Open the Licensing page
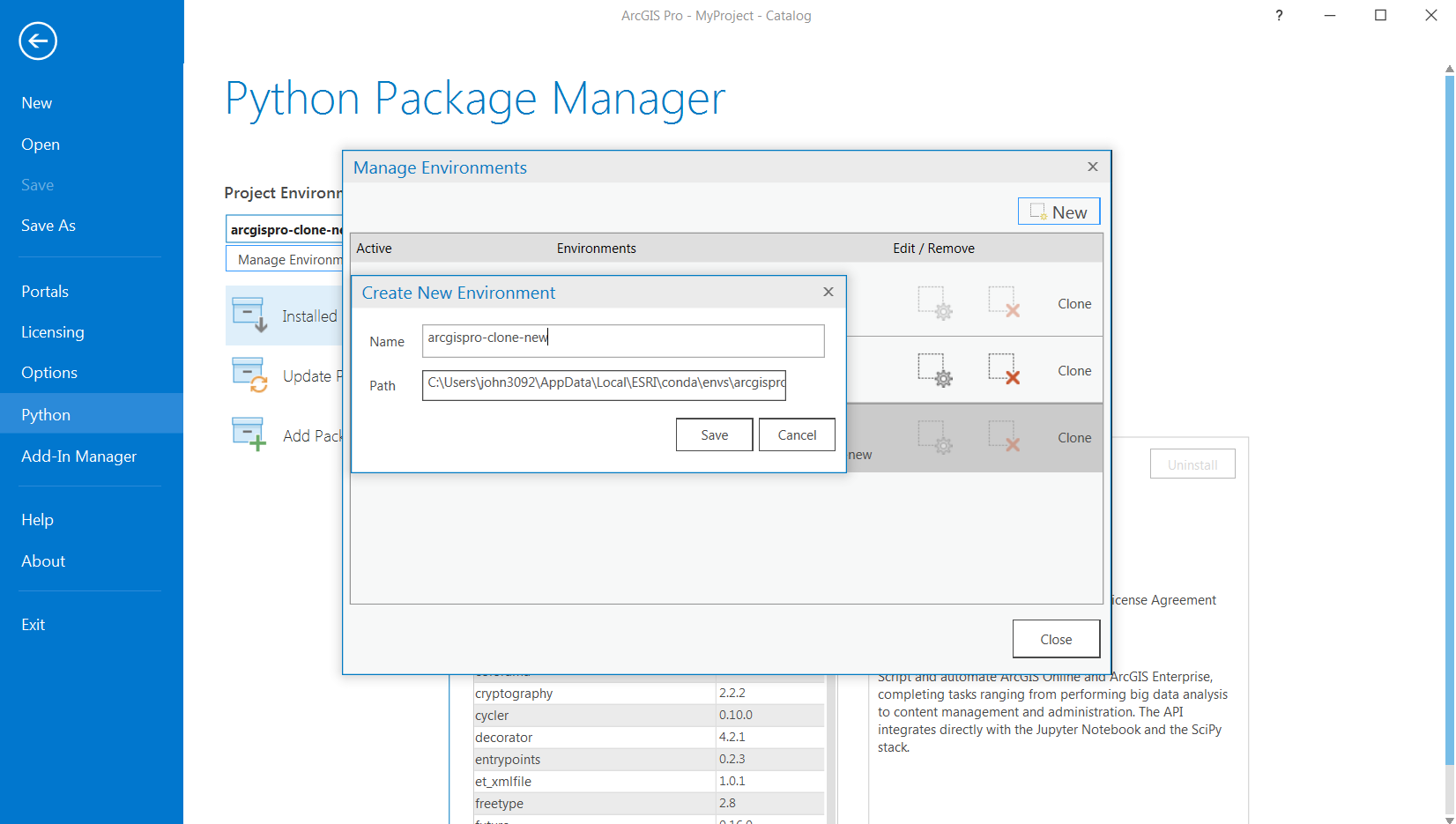 (53, 332)
